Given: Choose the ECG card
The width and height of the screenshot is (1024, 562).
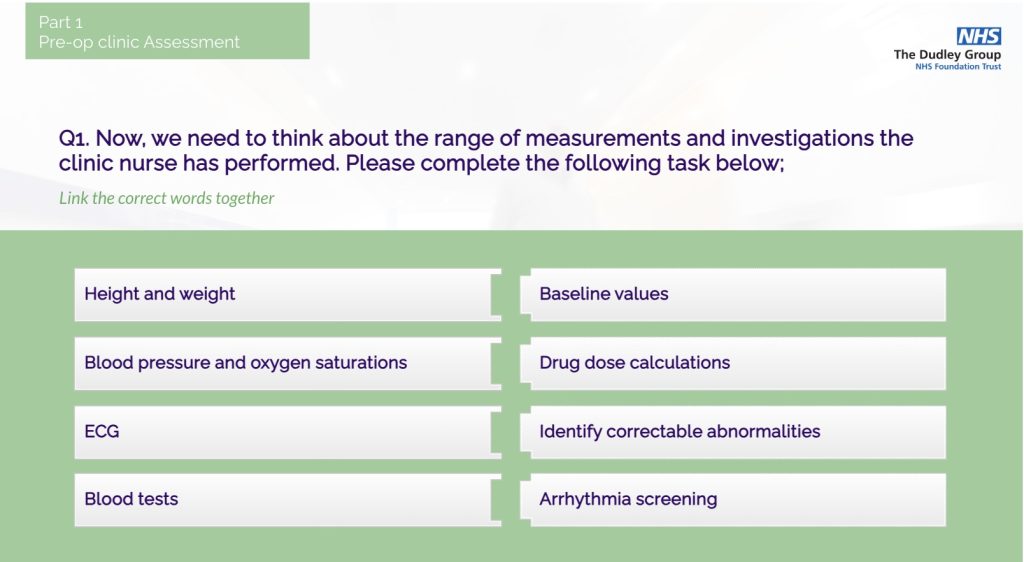Looking at the screenshot, I should (x=287, y=432).
